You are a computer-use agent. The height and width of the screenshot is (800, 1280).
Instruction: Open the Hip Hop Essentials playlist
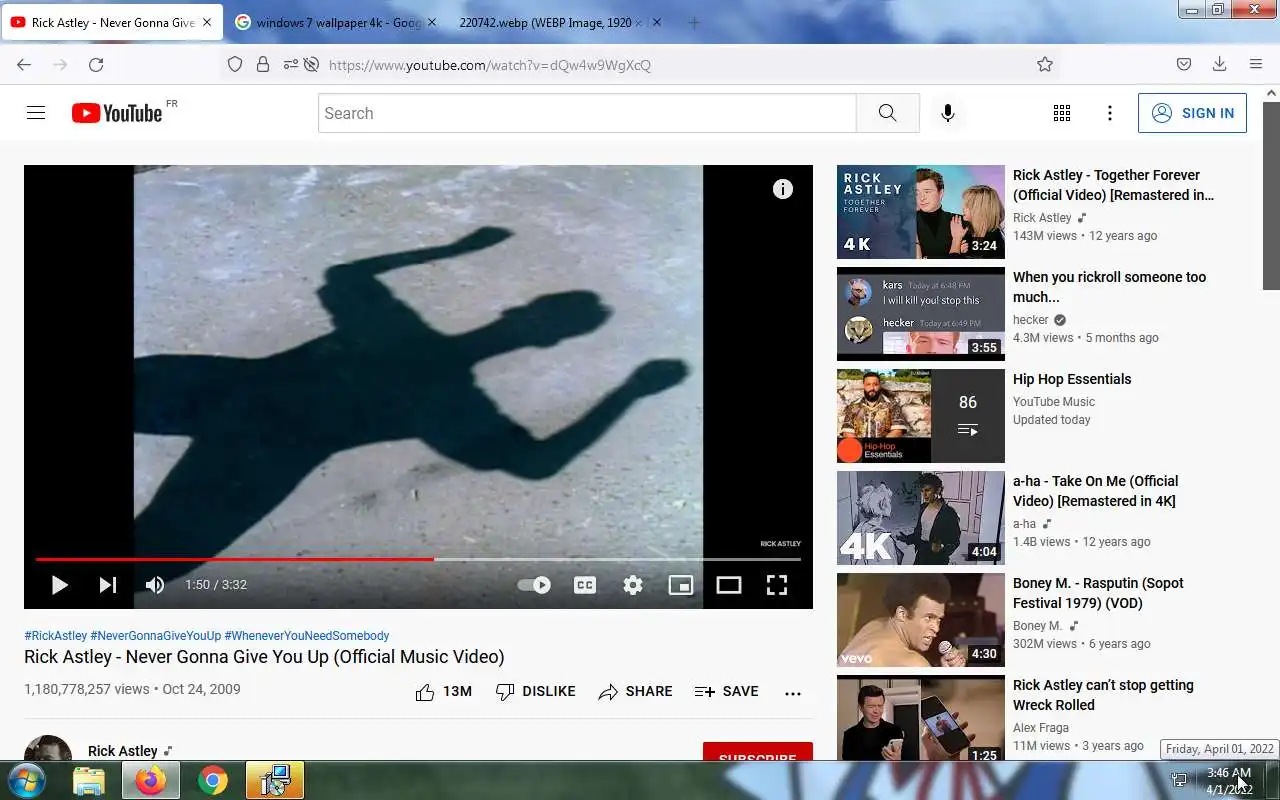1072,379
